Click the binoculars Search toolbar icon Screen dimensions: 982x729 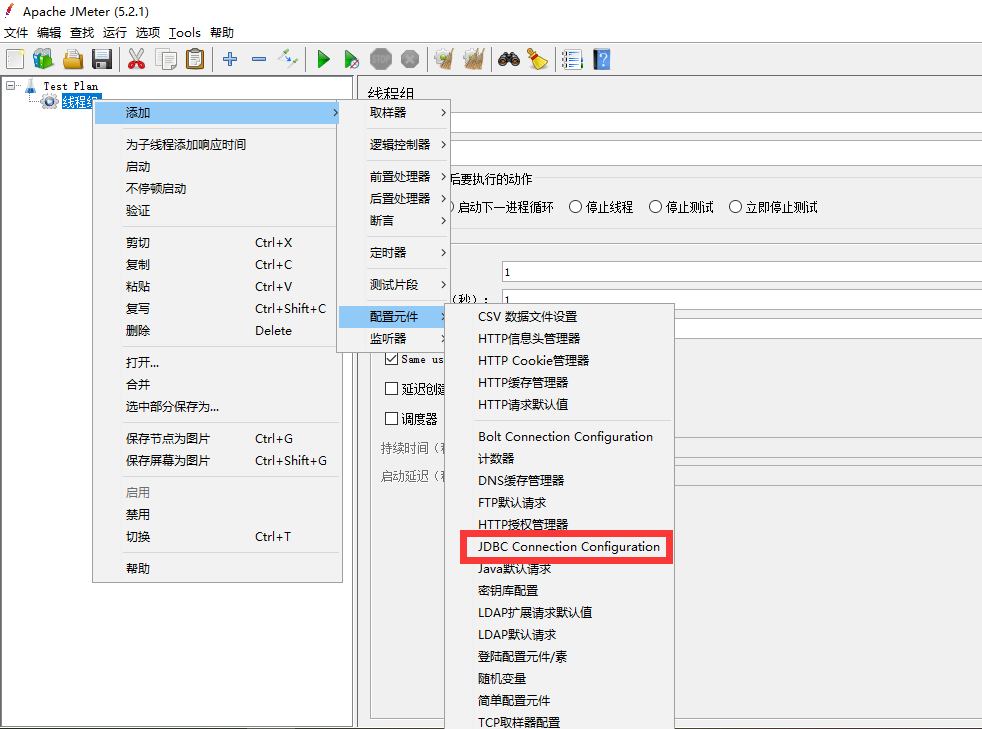[x=509, y=59]
